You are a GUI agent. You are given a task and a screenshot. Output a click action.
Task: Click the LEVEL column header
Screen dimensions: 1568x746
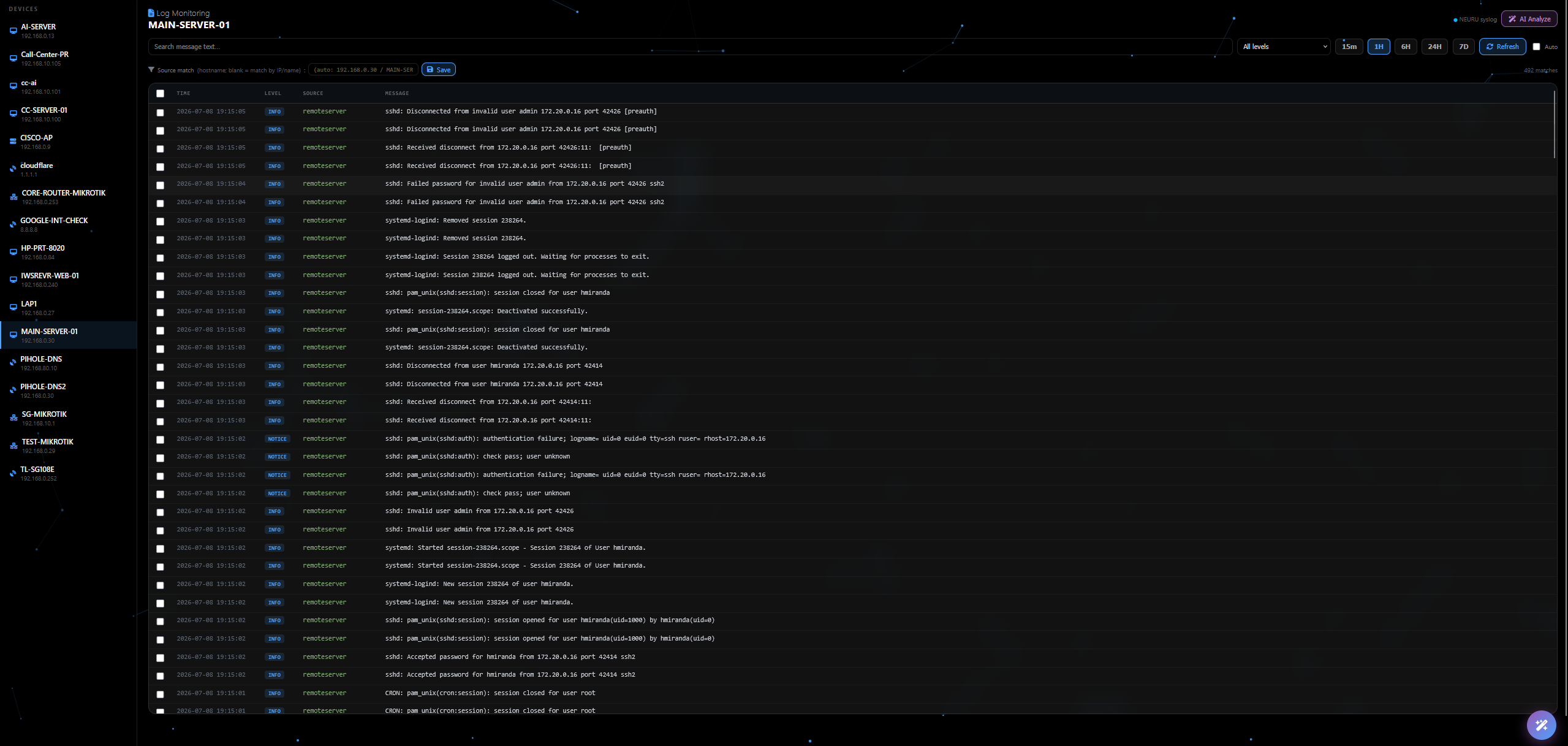pos(273,93)
